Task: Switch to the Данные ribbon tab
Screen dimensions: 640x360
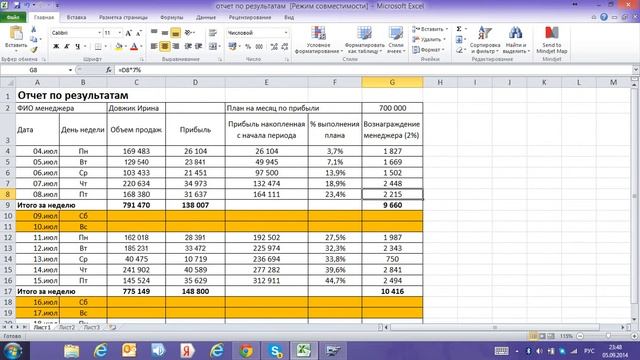Action: [206, 18]
